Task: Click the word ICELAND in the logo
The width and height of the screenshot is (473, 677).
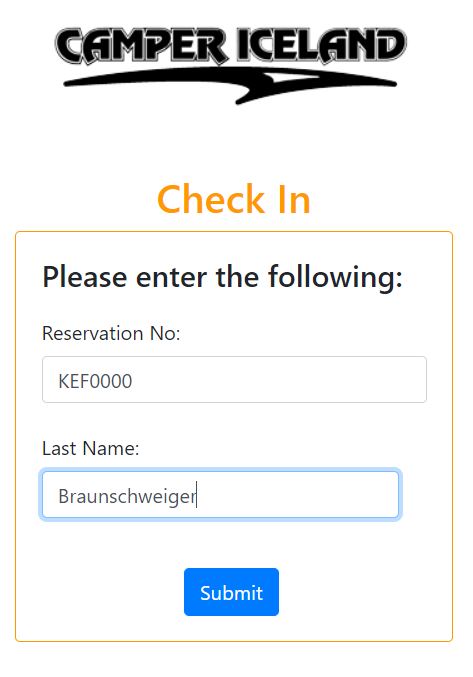Action: click(x=322, y=44)
